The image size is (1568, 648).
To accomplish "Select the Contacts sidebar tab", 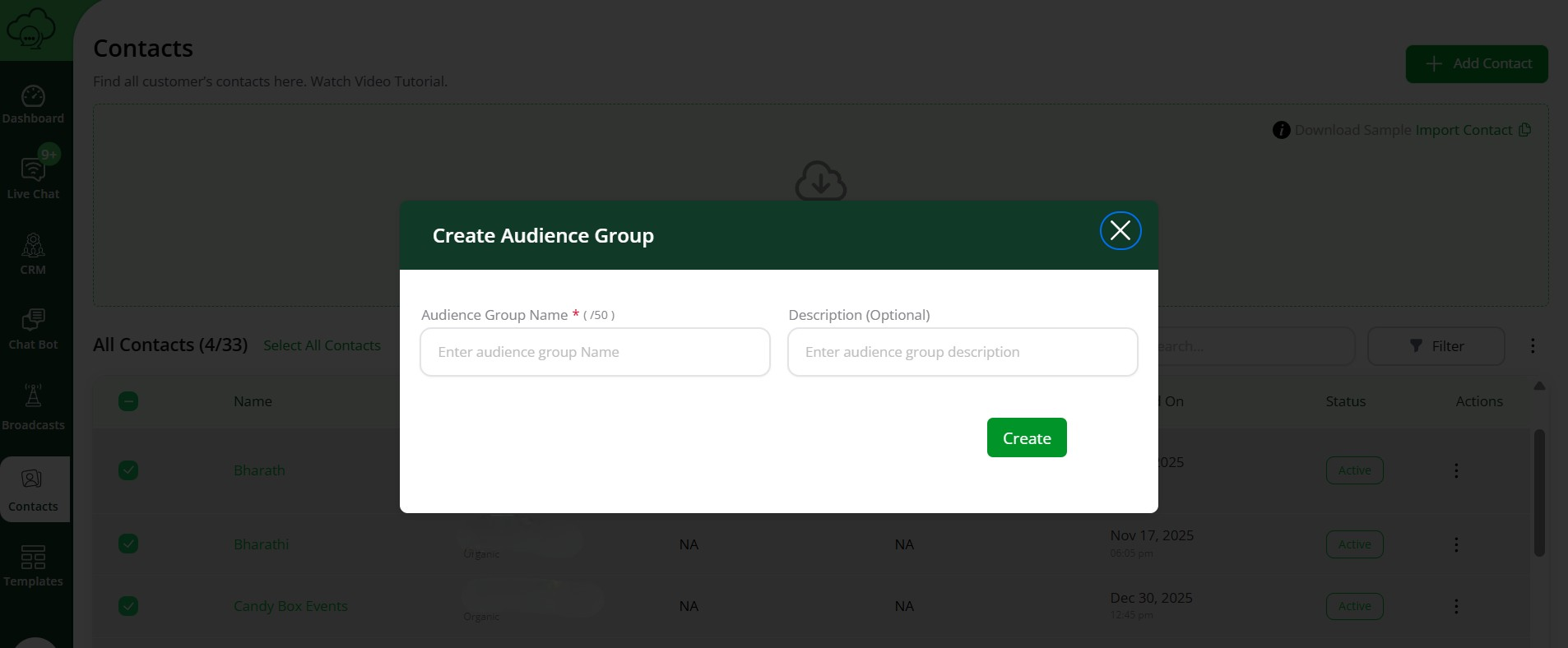I will tap(33, 489).
